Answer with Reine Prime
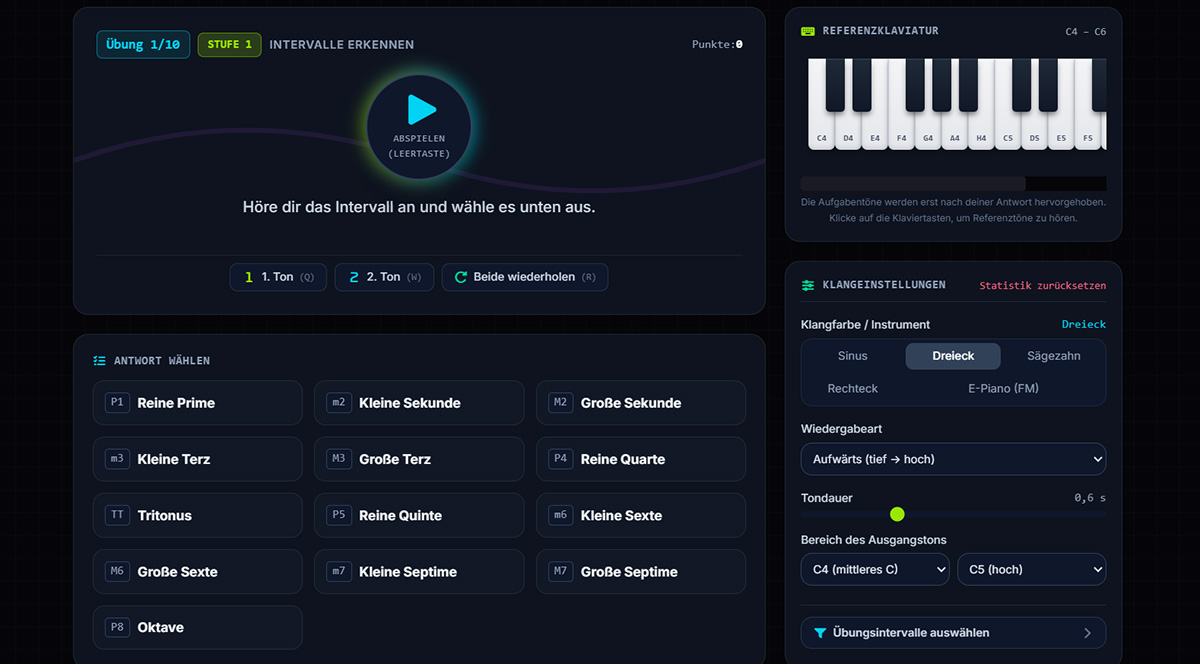 pyautogui.click(x=198, y=403)
